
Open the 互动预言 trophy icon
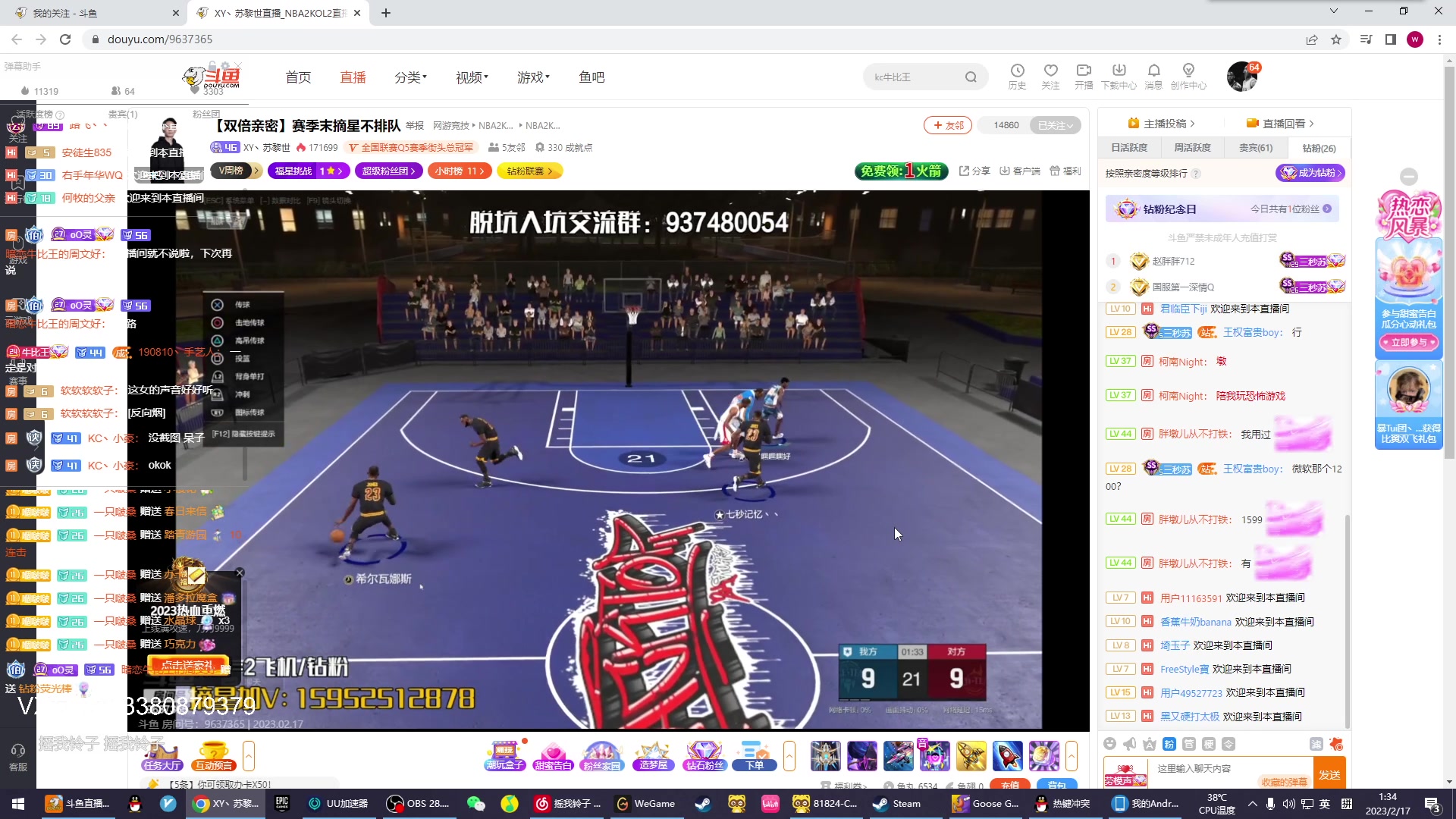click(x=214, y=756)
